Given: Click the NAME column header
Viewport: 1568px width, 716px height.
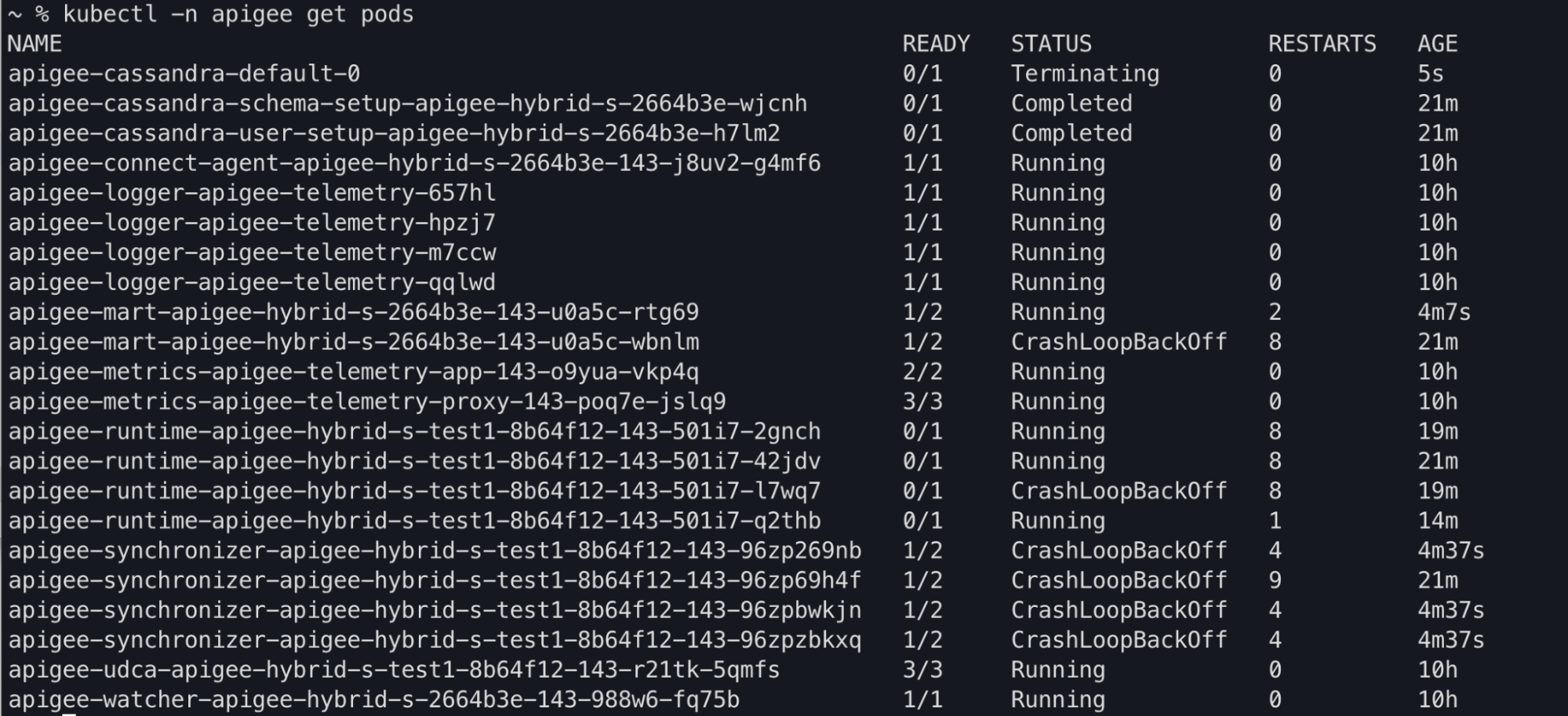Looking at the screenshot, I should pyautogui.click(x=35, y=44).
